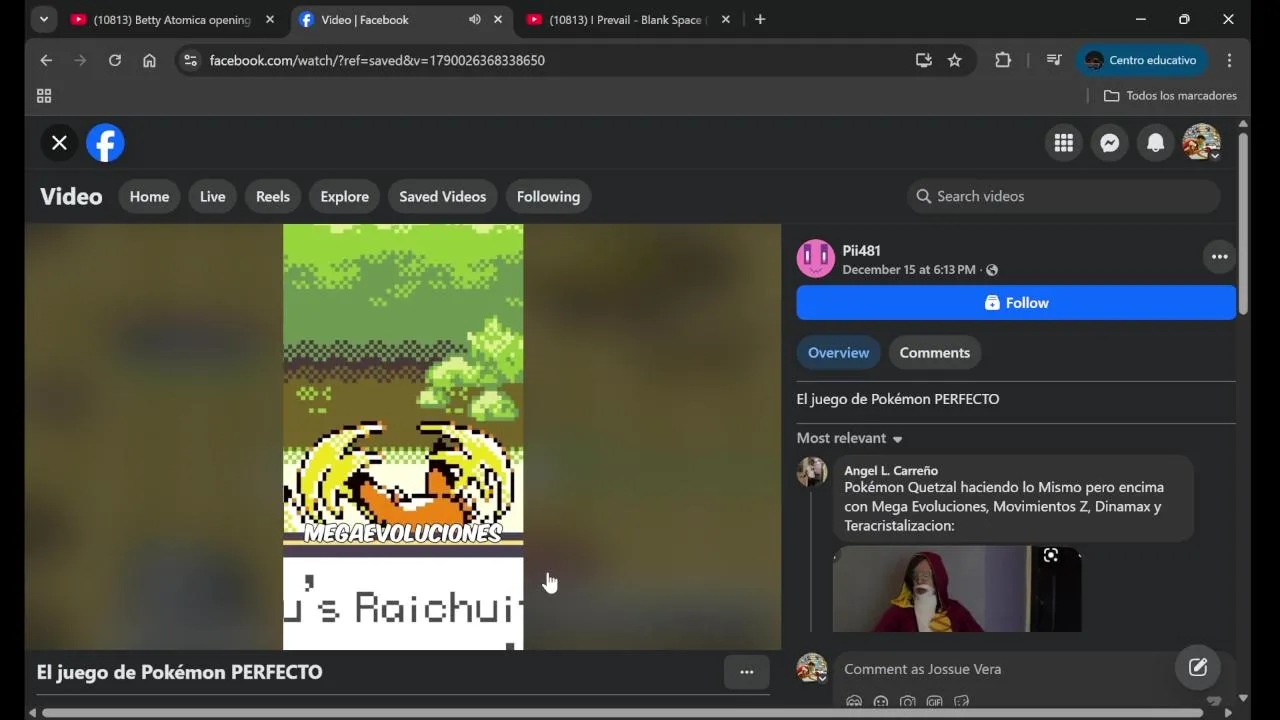The width and height of the screenshot is (1280, 720).
Task: Go to the Live video tab
Action: tap(212, 197)
